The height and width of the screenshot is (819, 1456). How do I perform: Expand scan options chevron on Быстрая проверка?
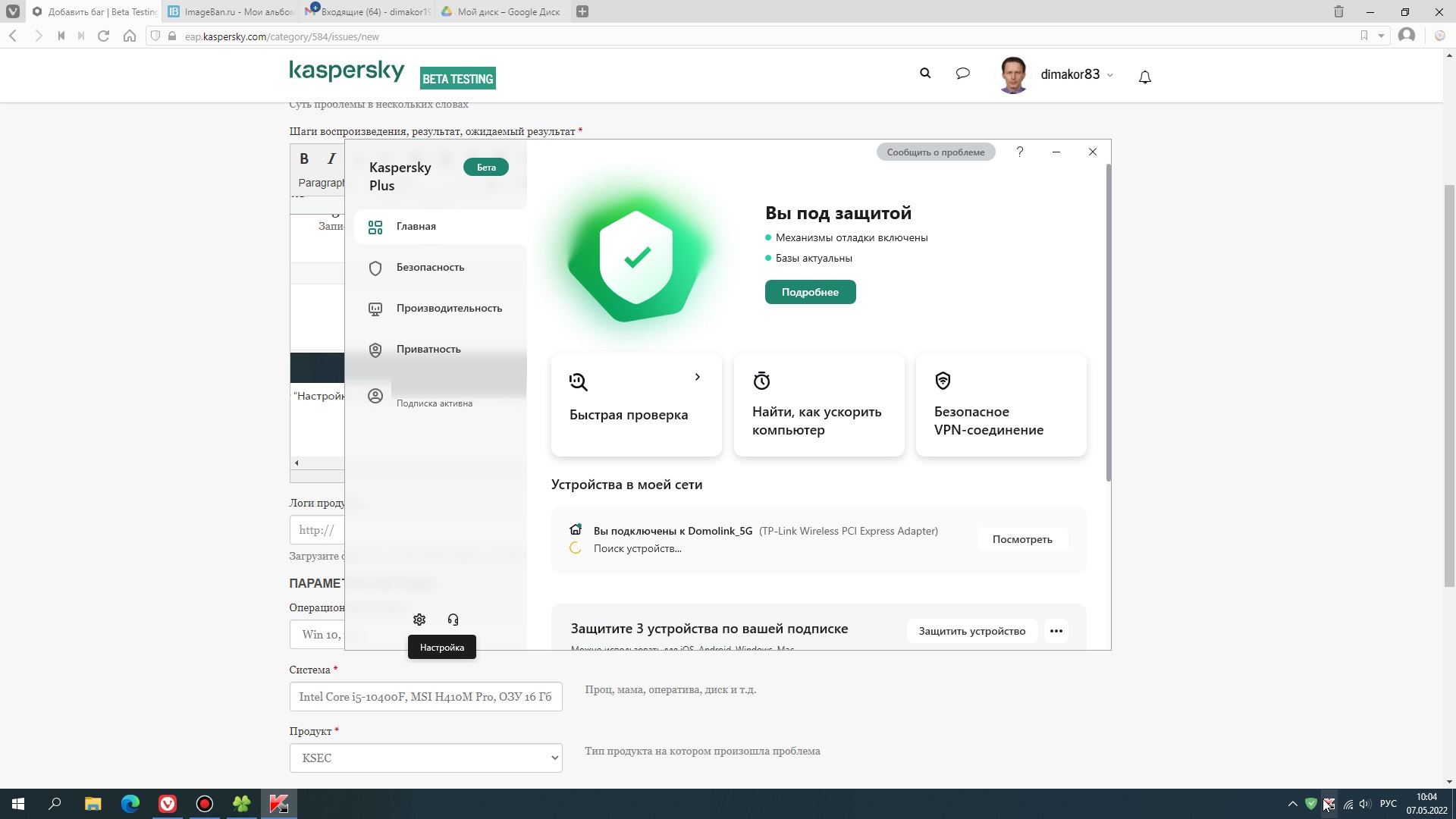[698, 377]
